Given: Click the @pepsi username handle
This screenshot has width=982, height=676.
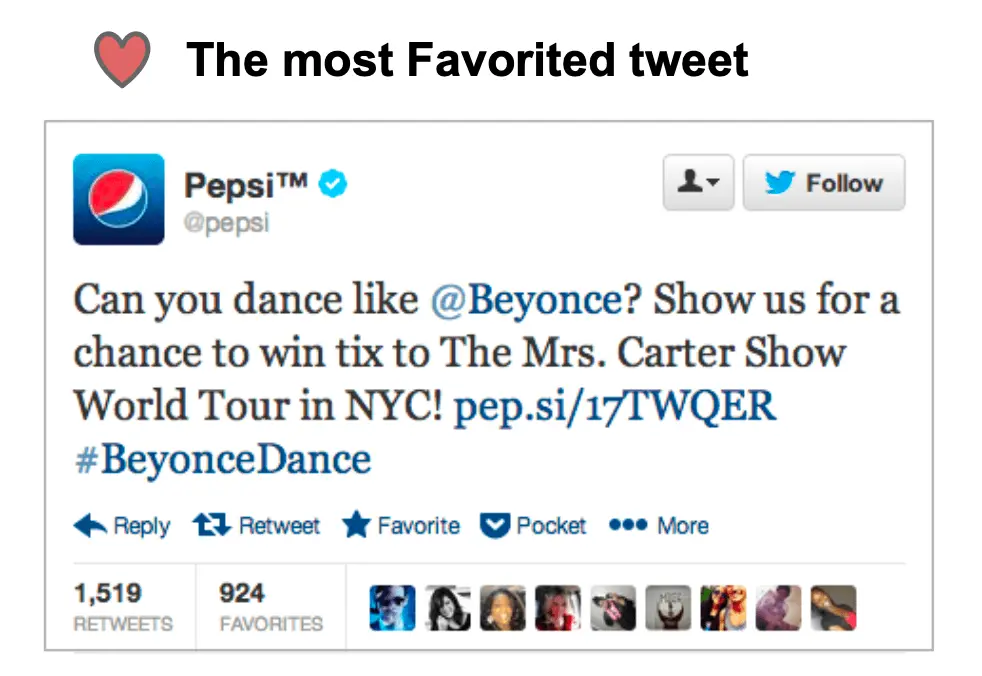Looking at the screenshot, I should (228, 223).
